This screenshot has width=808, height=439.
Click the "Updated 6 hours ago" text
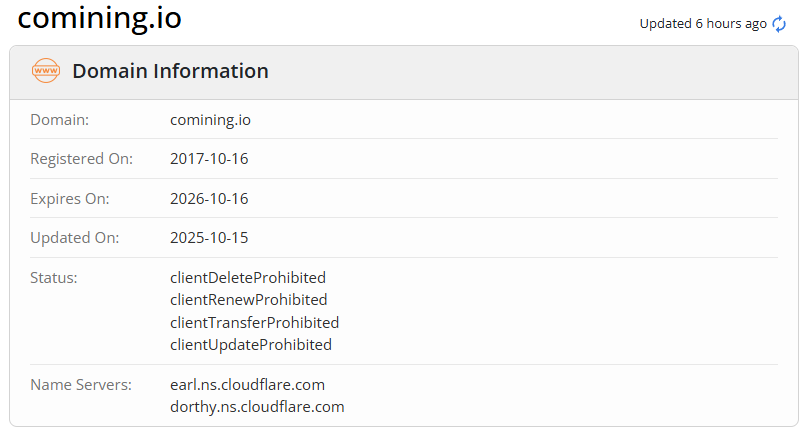tap(703, 23)
